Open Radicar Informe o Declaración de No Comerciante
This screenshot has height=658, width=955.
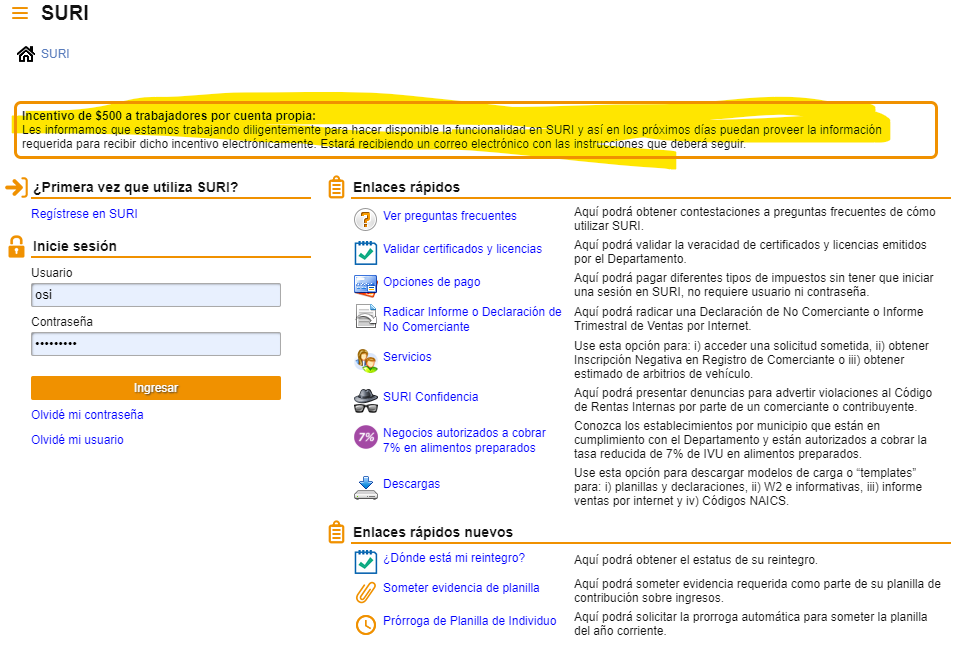pos(472,319)
